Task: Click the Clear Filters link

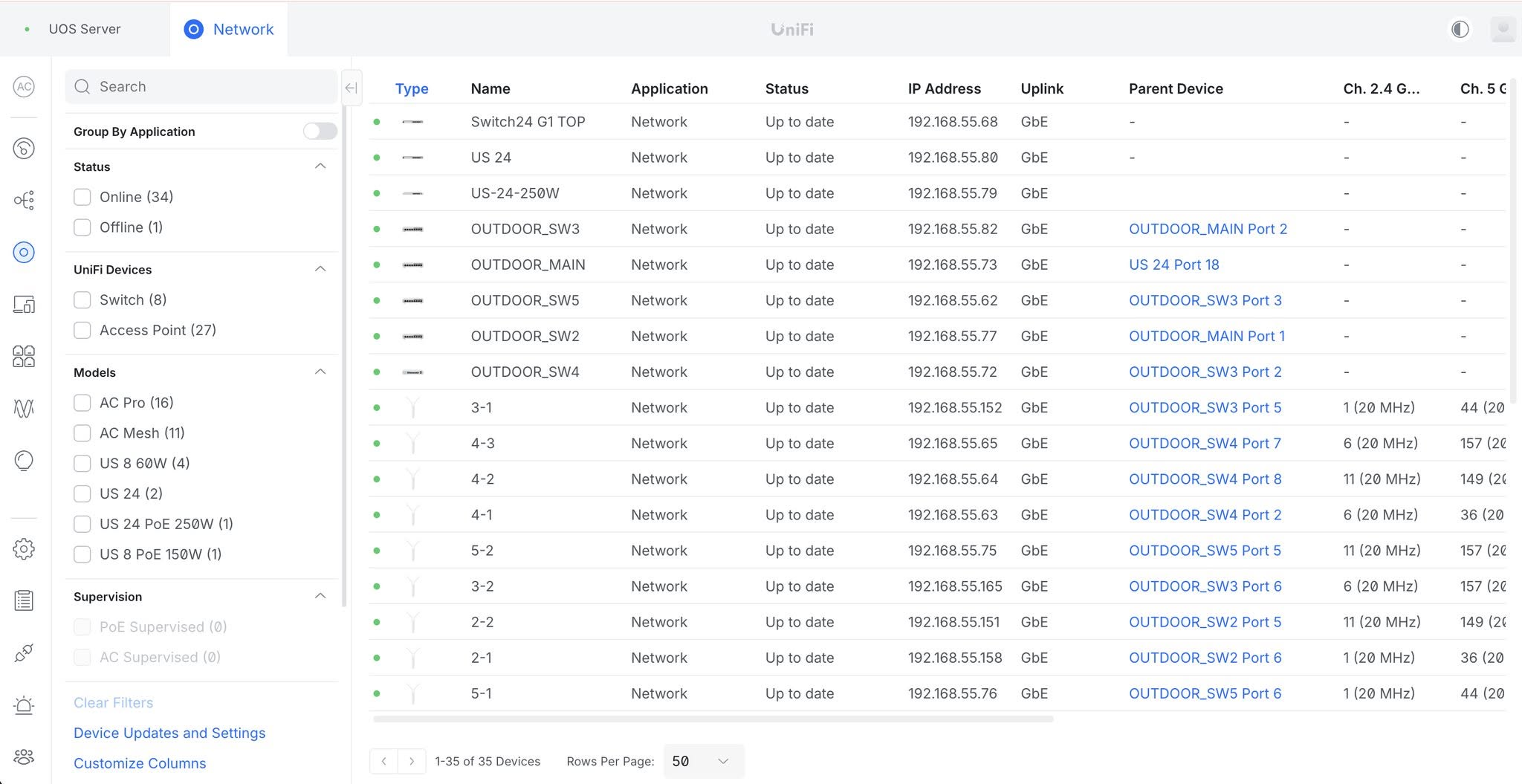Action: point(113,702)
